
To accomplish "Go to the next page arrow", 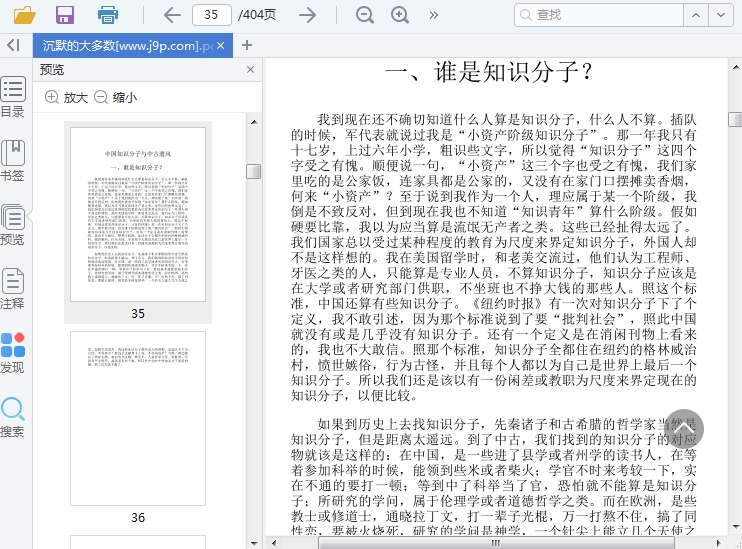I will point(308,15).
